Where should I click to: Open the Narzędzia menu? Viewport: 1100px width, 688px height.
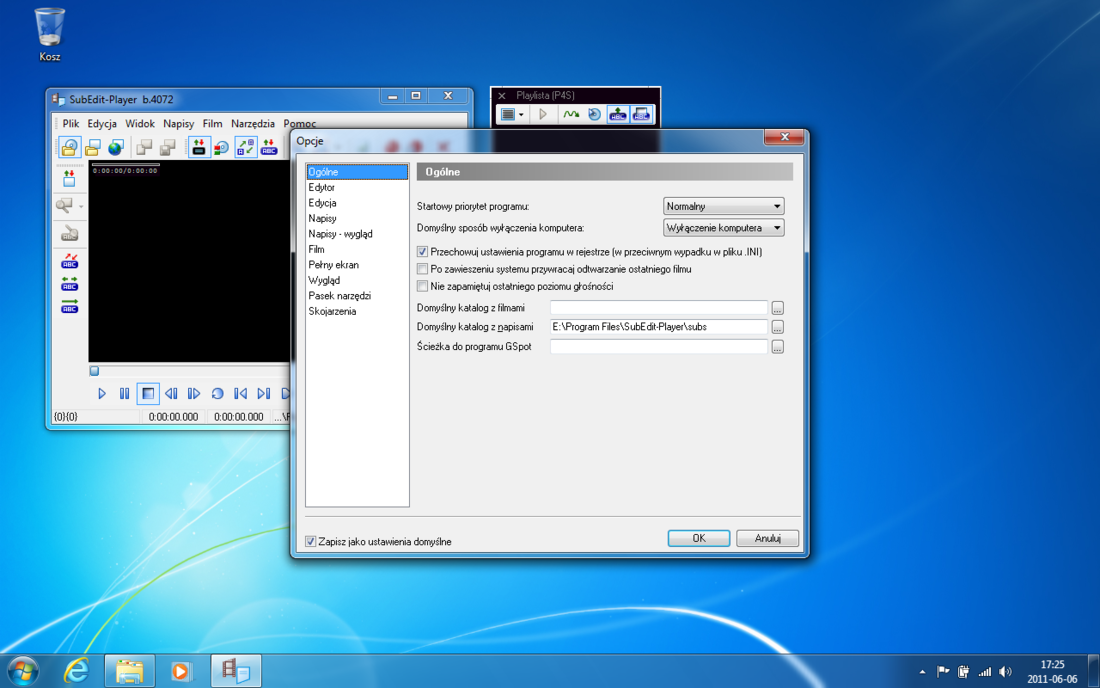pyautogui.click(x=253, y=123)
